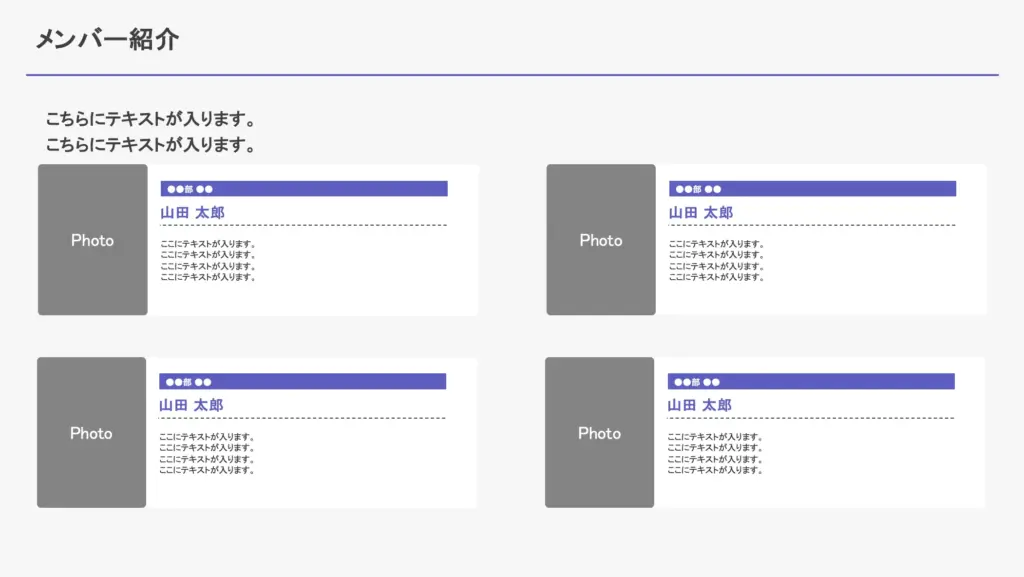Select the purple divider line under the title

point(512,75)
